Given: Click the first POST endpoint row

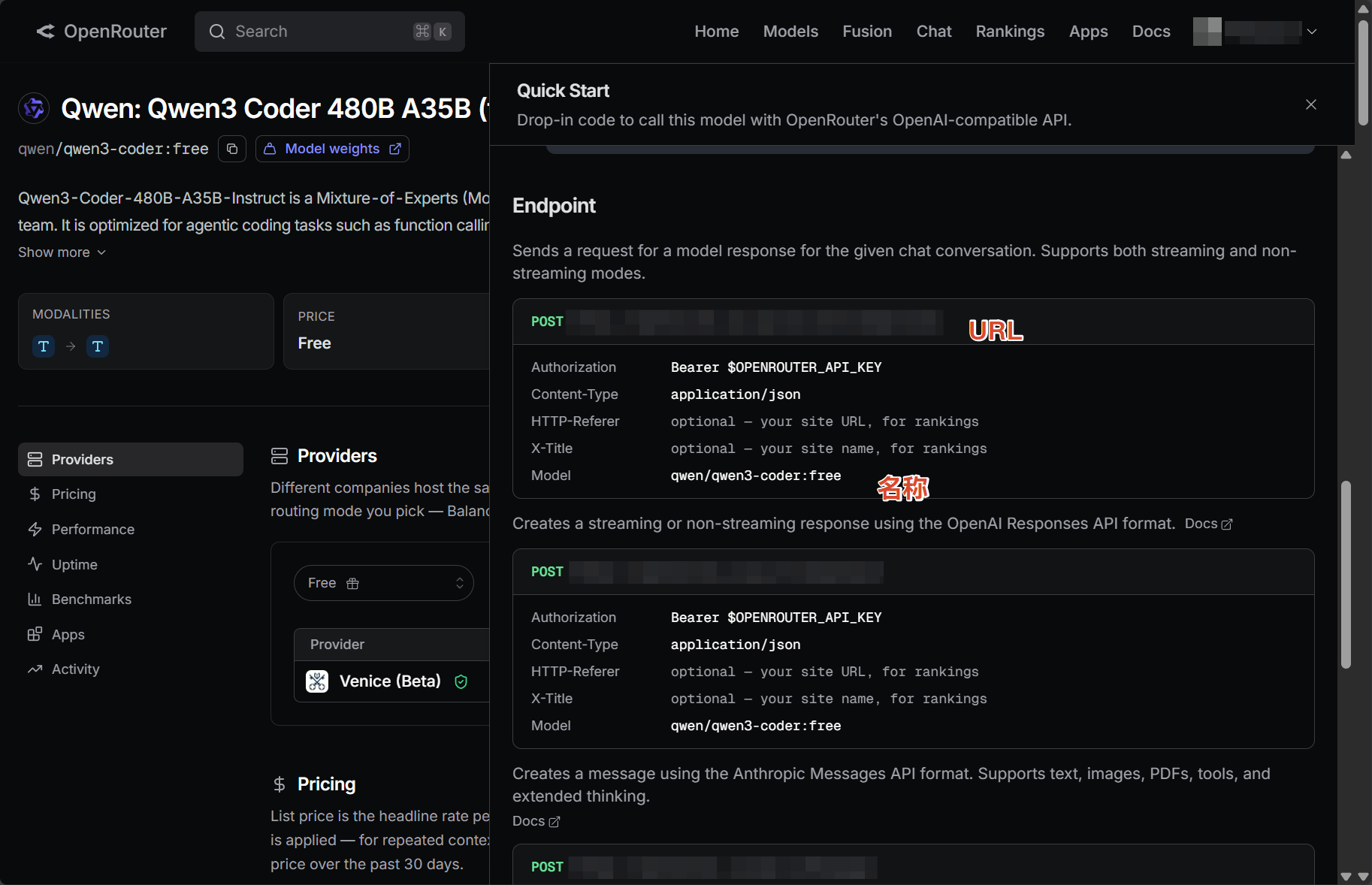Looking at the screenshot, I should point(913,322).
